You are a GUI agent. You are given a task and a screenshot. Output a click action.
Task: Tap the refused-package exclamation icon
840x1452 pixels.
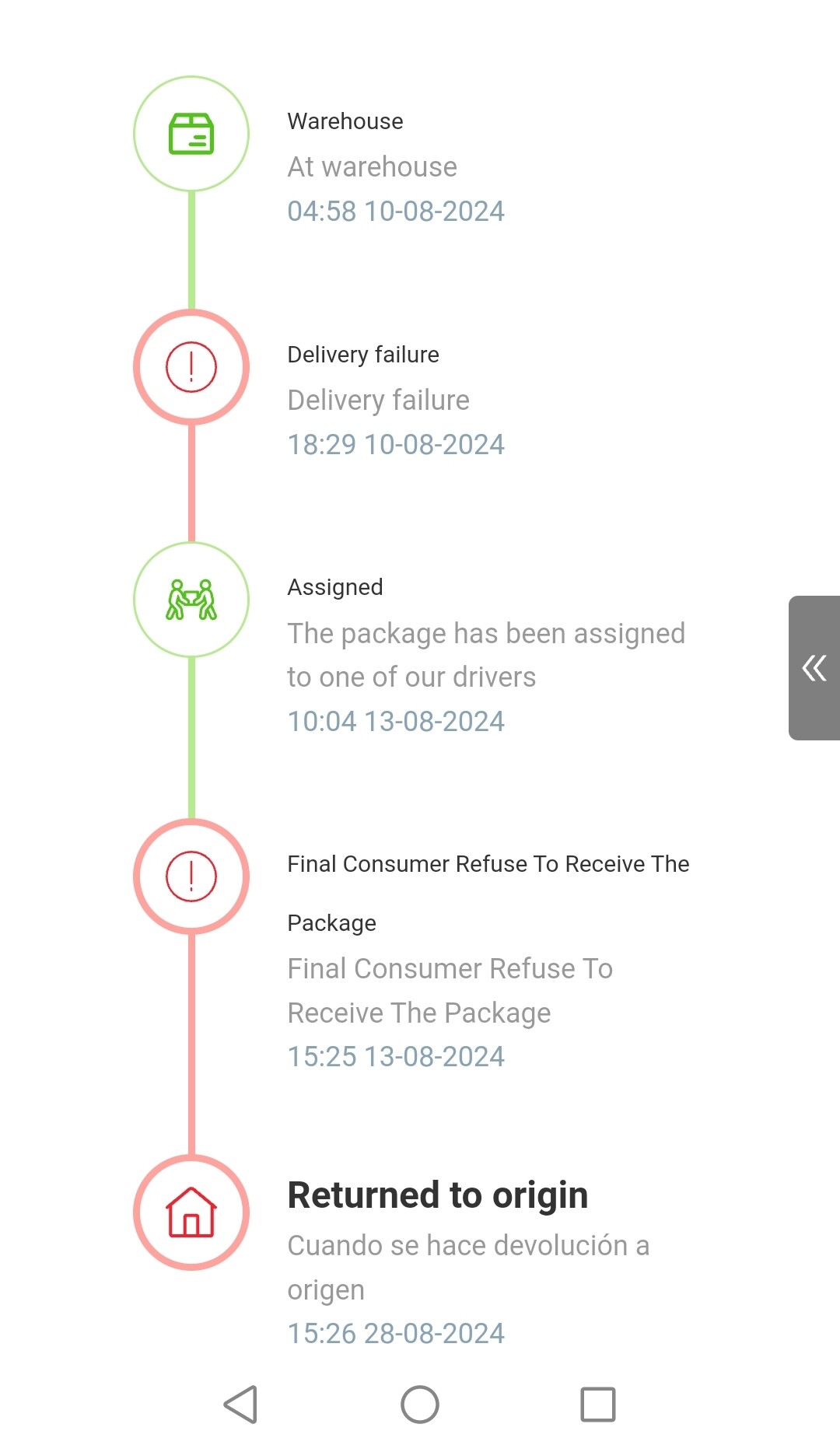click(191, 876)
